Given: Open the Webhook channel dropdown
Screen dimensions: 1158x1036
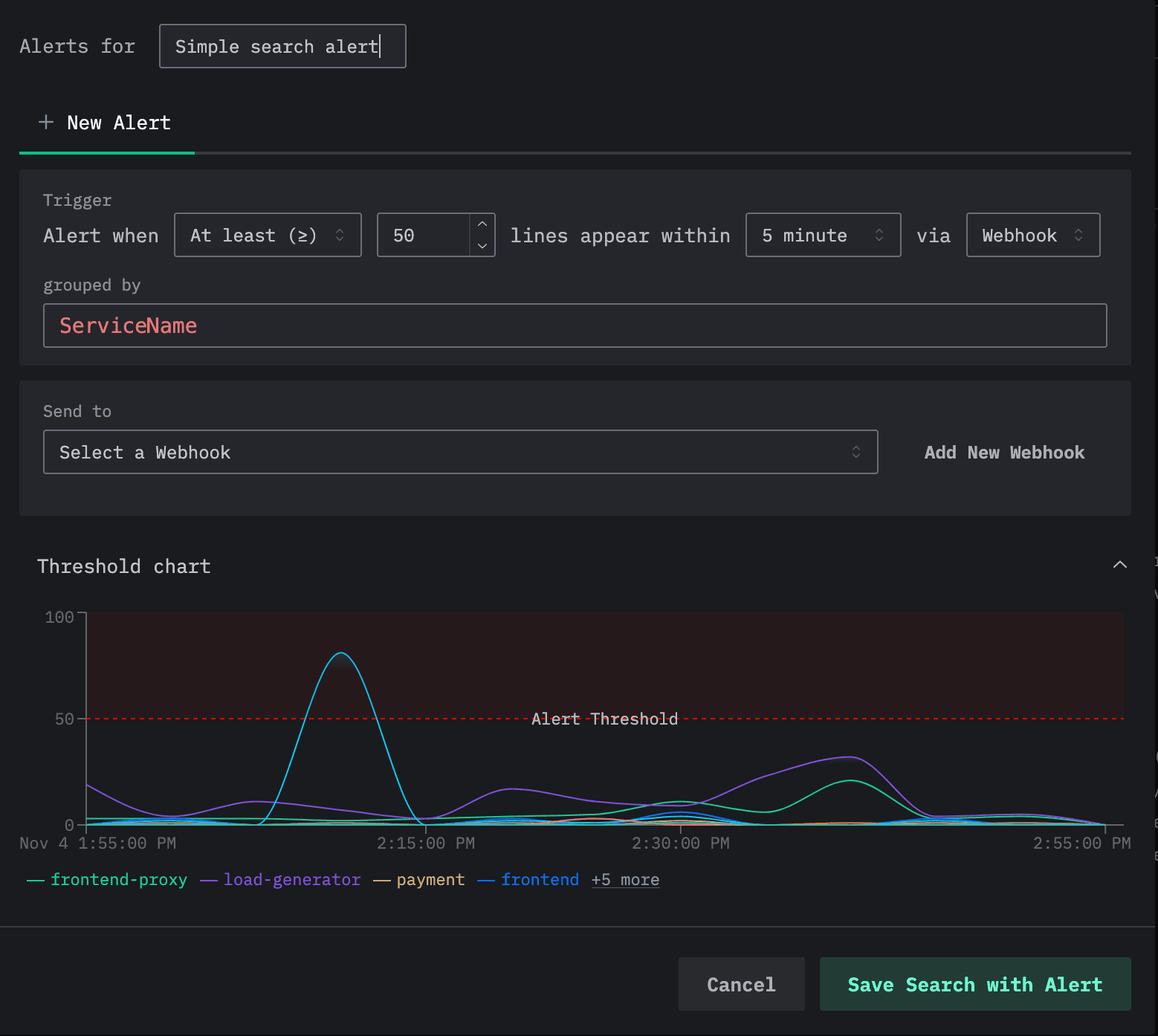Looking at the screenshot, I should coord(1032,236).
